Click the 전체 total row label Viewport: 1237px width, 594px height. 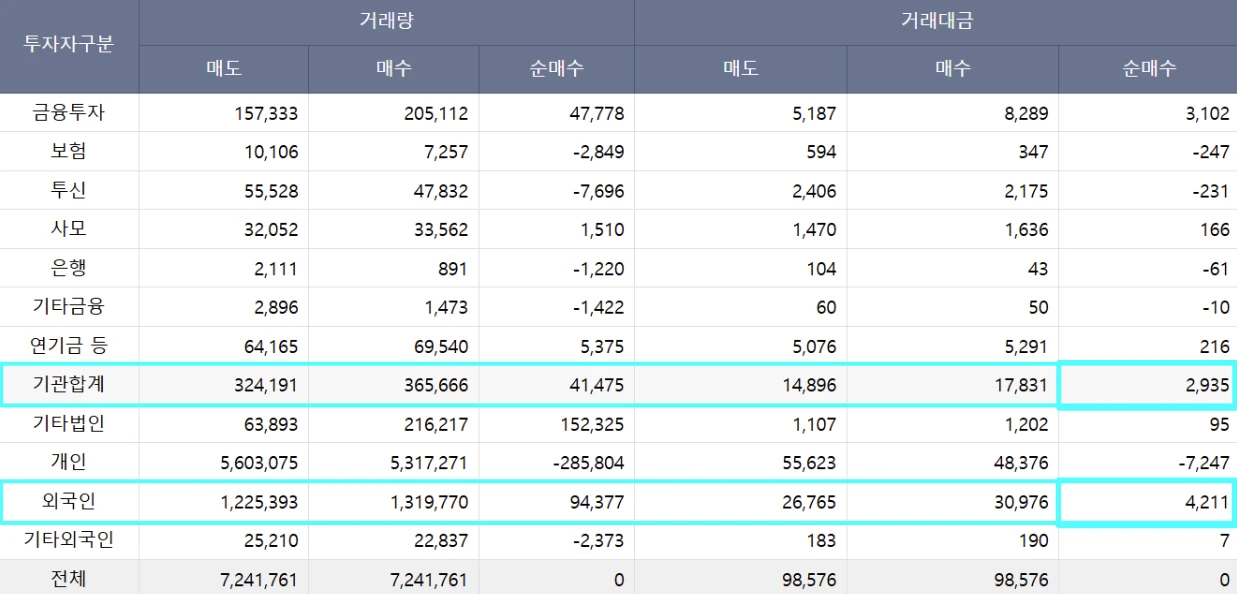[x=69, y=579]
